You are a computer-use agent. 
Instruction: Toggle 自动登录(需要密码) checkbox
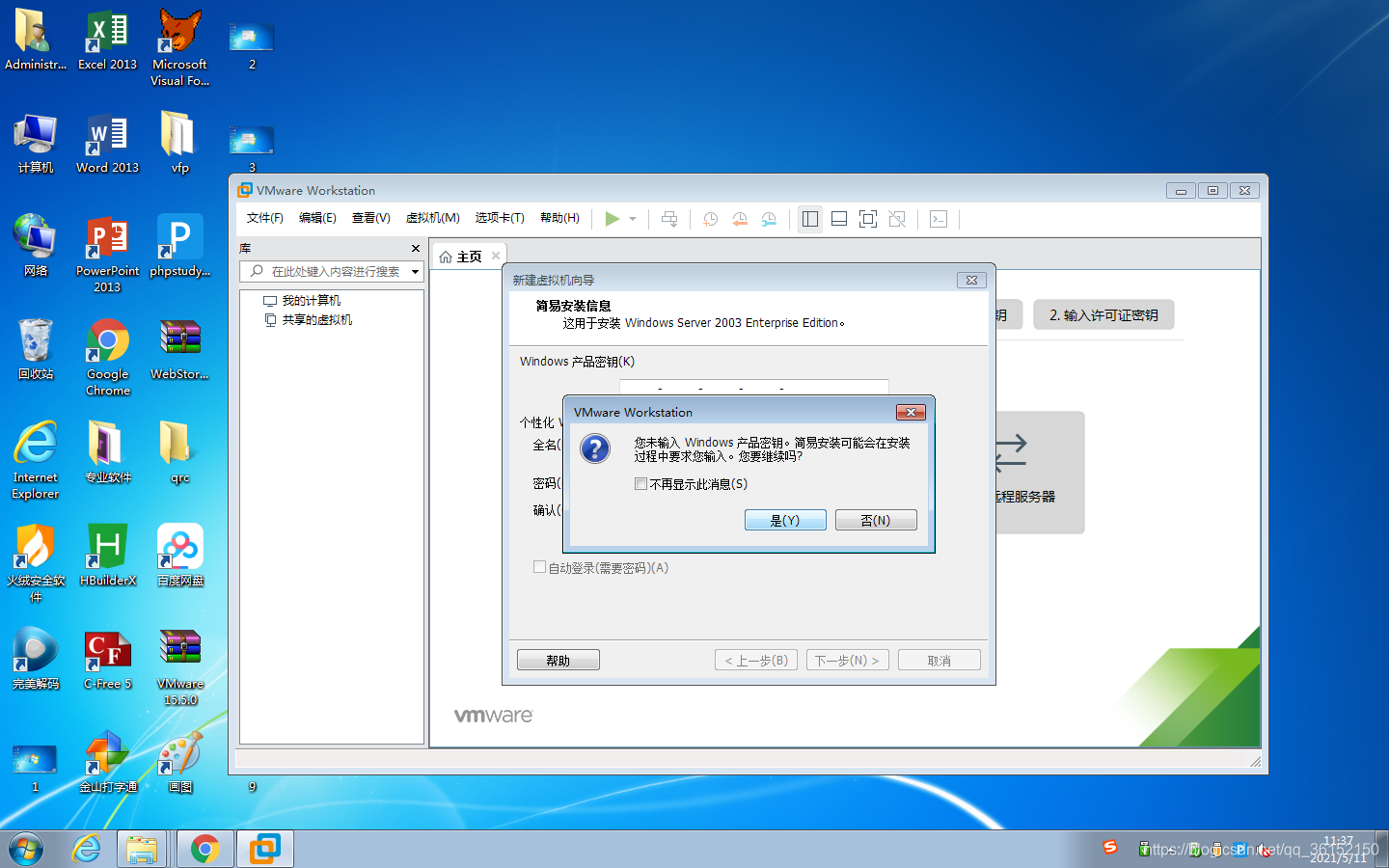pos(539,567)
